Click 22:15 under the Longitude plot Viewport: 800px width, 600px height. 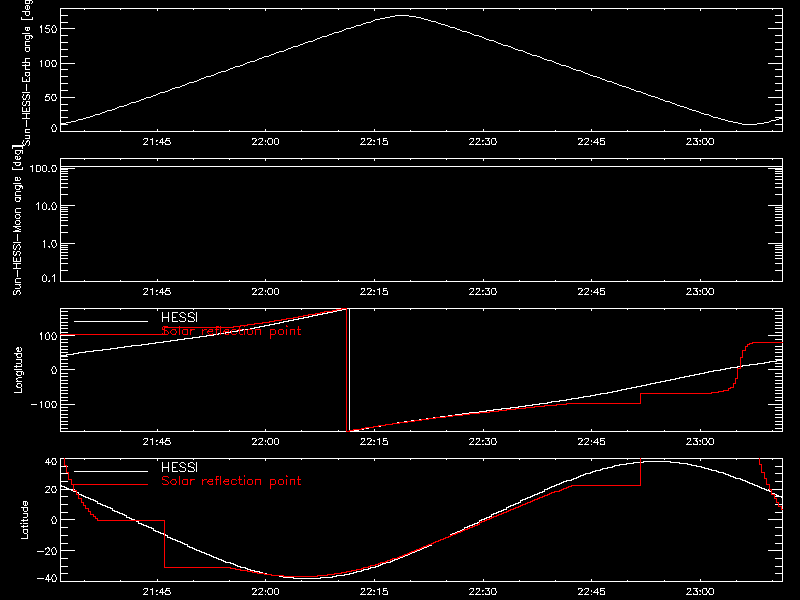click(374, 442)
